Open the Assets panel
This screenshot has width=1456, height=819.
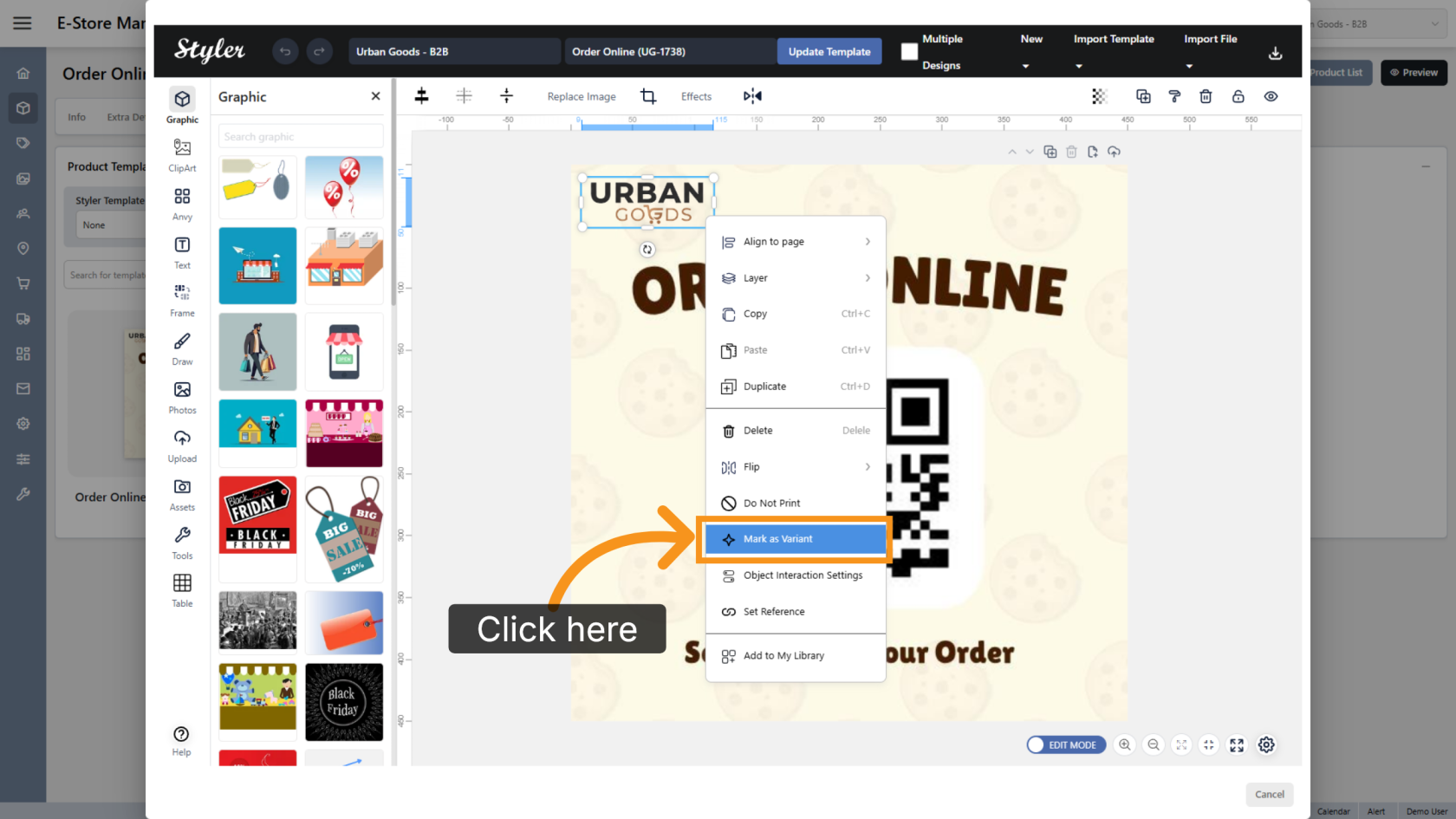182,494
